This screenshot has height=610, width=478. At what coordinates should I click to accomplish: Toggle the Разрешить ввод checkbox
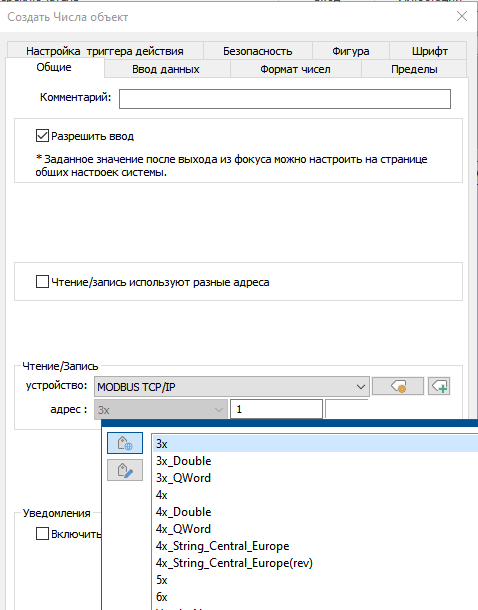[x=42, y=136]
